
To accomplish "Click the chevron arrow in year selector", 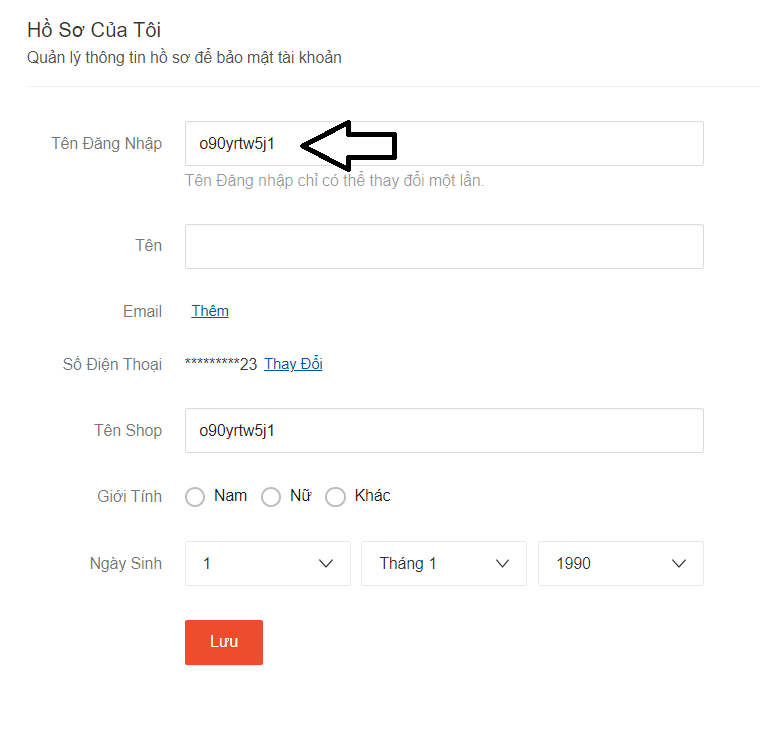I will (680, 563).
